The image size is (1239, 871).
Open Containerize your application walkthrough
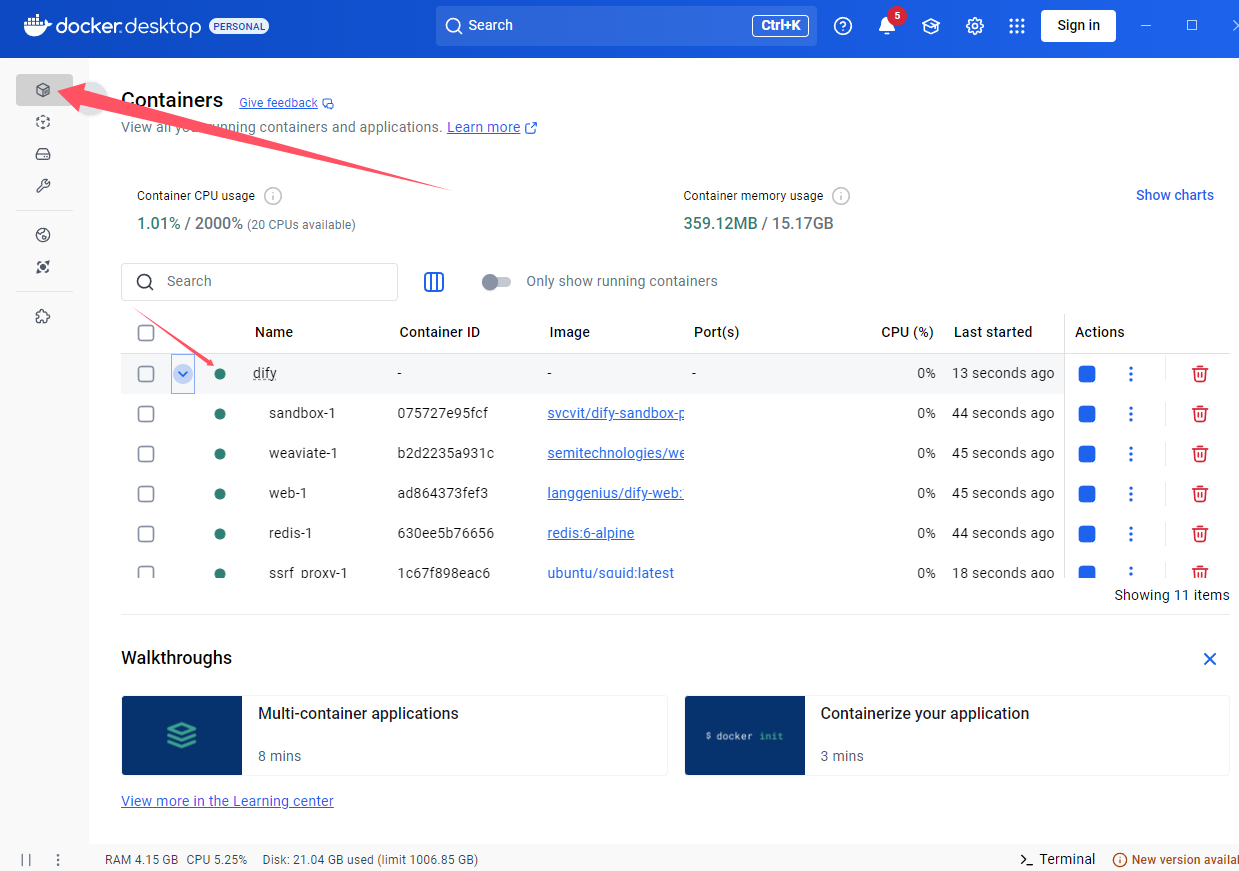[x=957, y=736]
